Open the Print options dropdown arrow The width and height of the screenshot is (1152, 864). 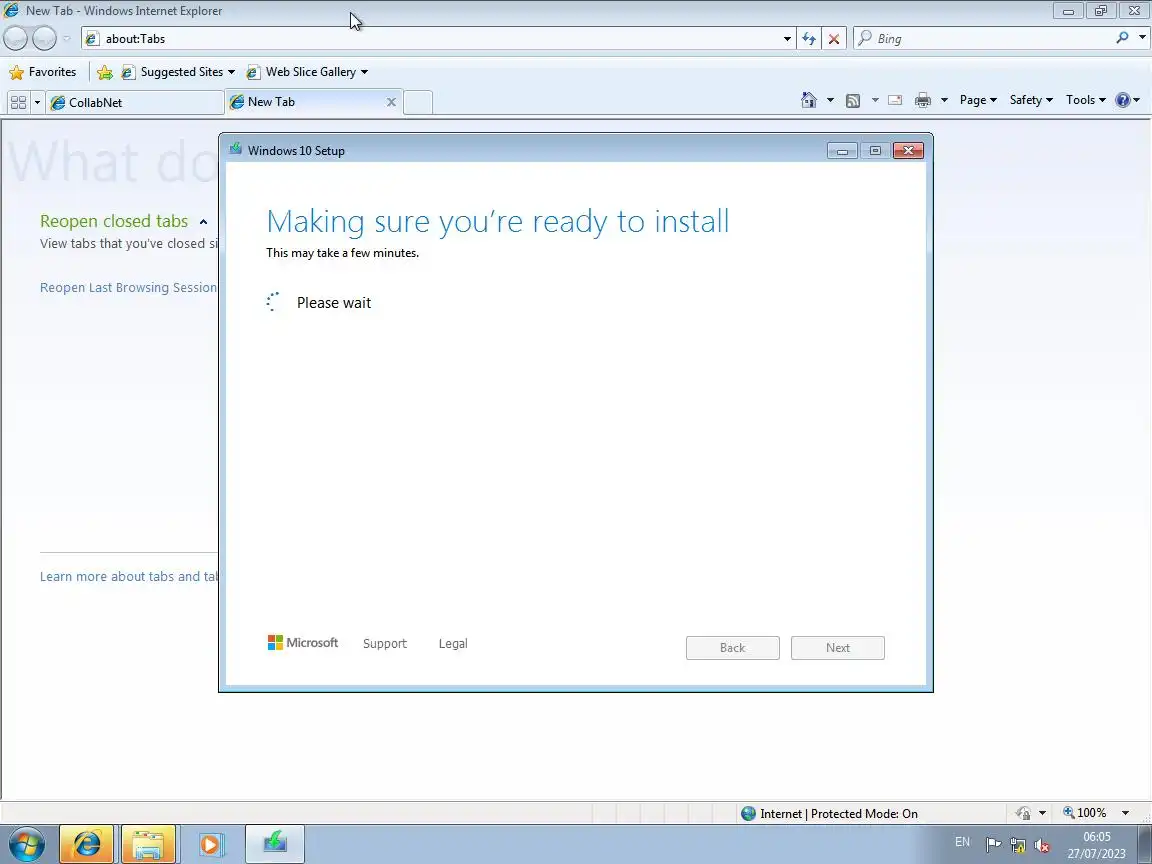(944, 100)
